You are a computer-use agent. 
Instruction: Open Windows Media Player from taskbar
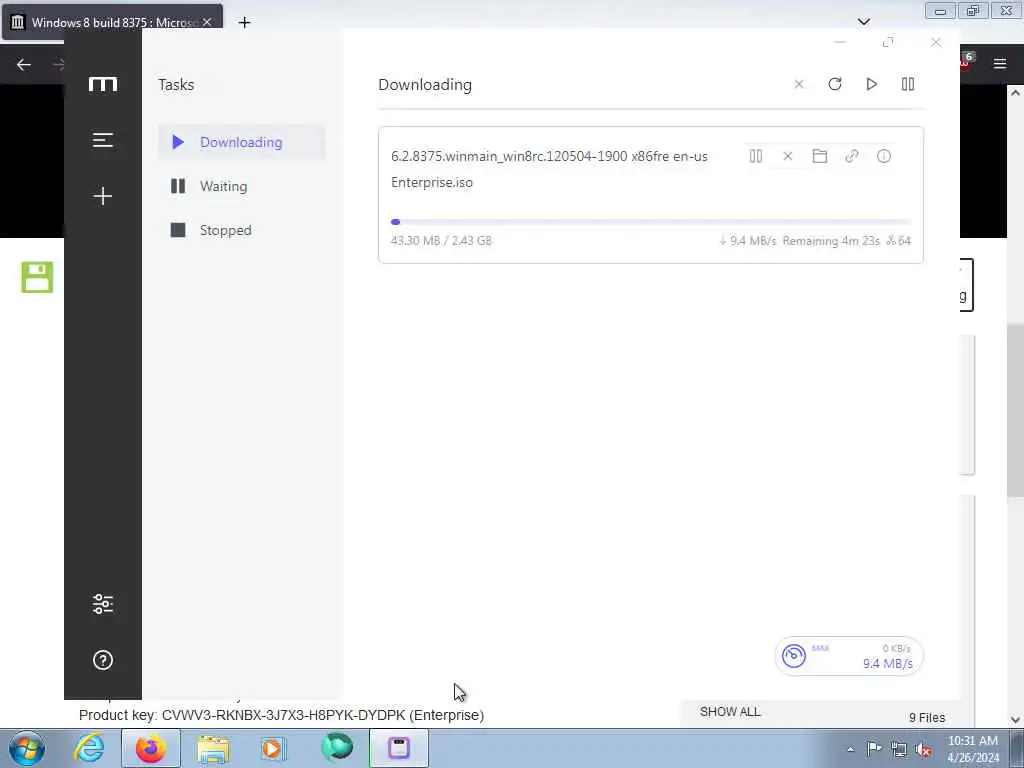tap(274, 748)
